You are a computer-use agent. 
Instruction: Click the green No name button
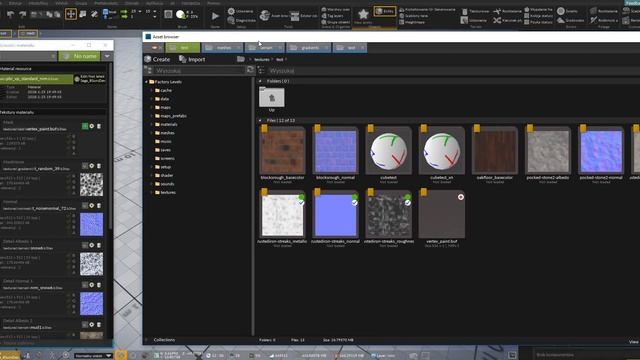(x=80, y=56)
